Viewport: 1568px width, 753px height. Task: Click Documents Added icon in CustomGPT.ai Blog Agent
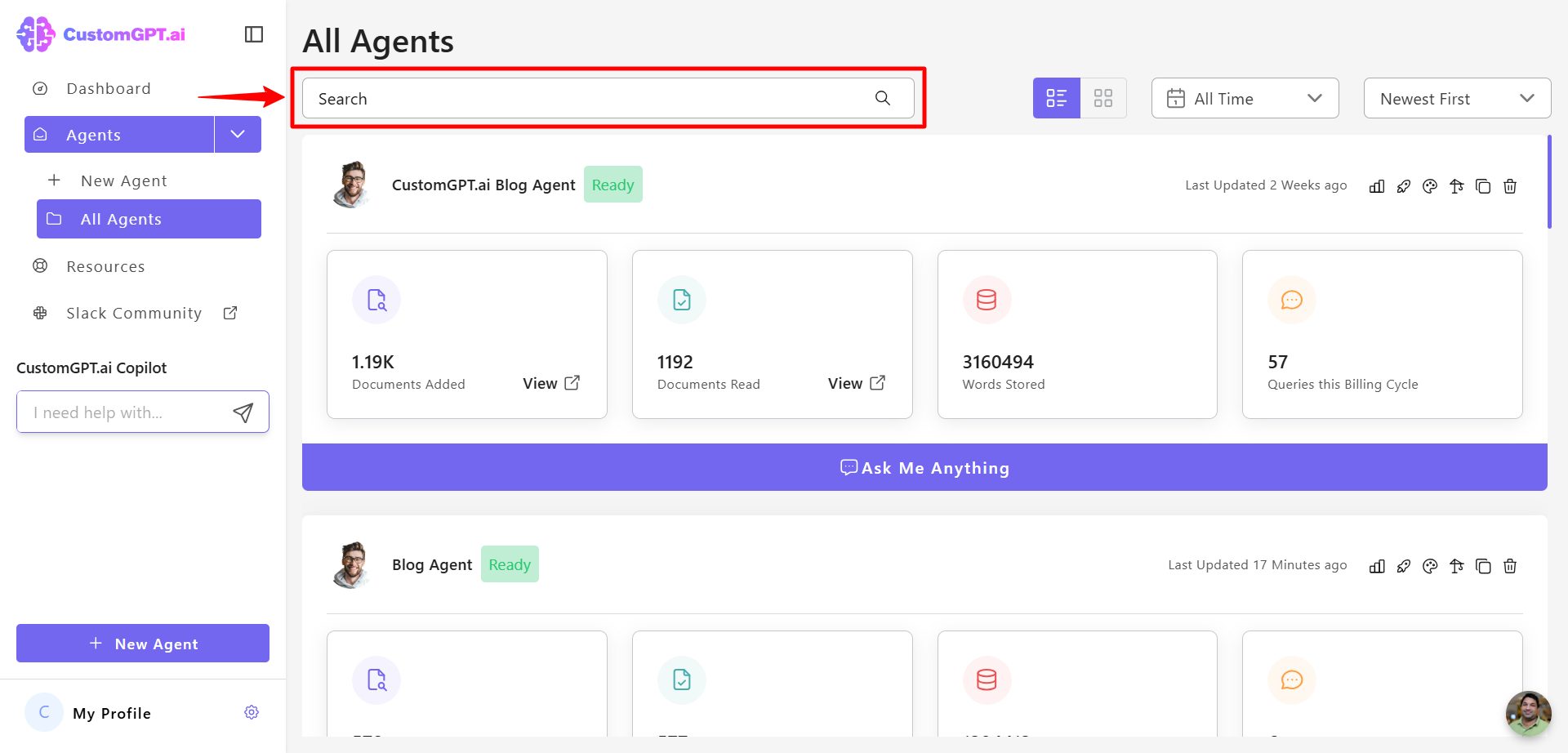point(376,300)
